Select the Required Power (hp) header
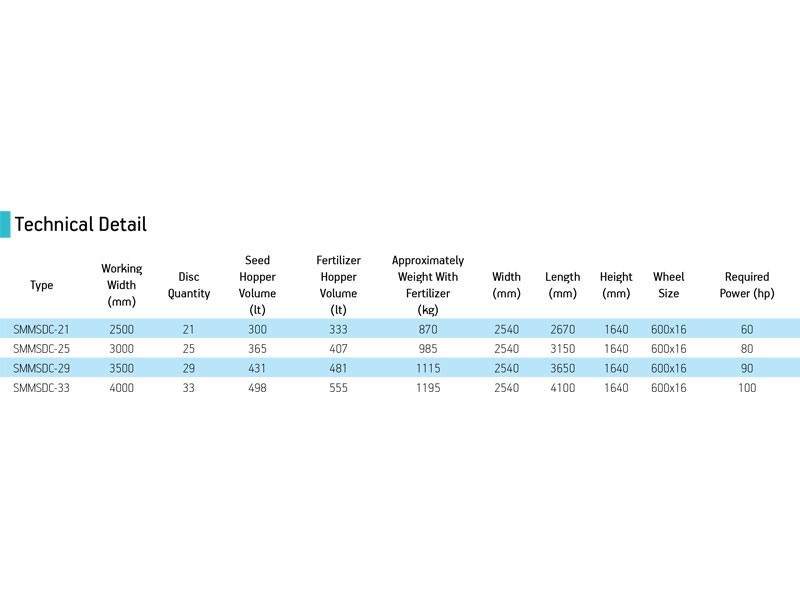 click(747, 285)
